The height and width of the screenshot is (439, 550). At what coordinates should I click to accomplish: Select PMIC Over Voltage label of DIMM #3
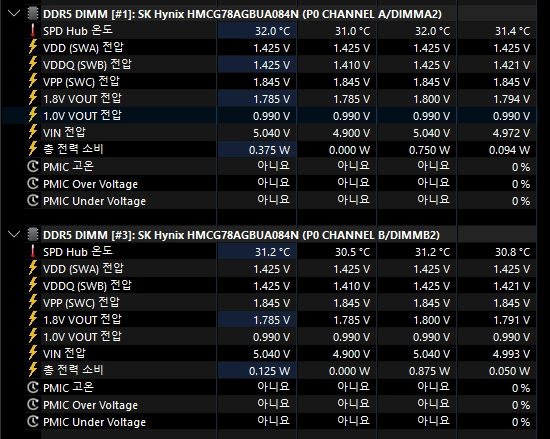pyautogui.click(x=90, y=405)
